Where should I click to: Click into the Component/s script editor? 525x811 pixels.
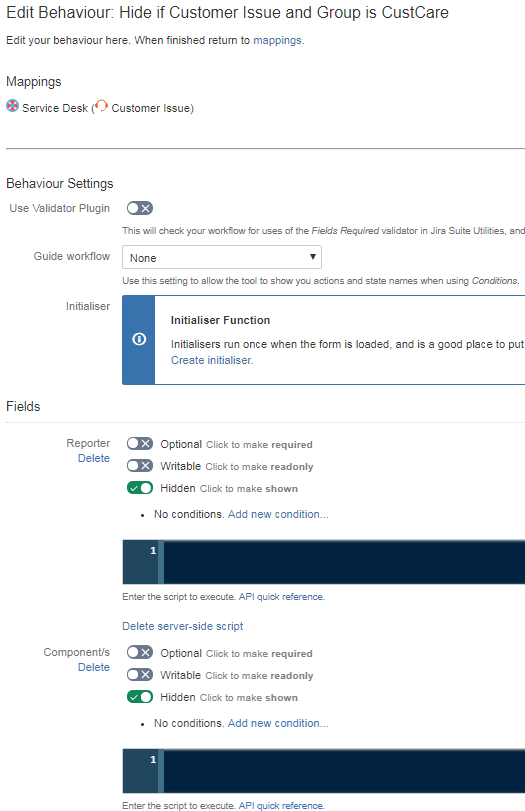tap(344, 771)
